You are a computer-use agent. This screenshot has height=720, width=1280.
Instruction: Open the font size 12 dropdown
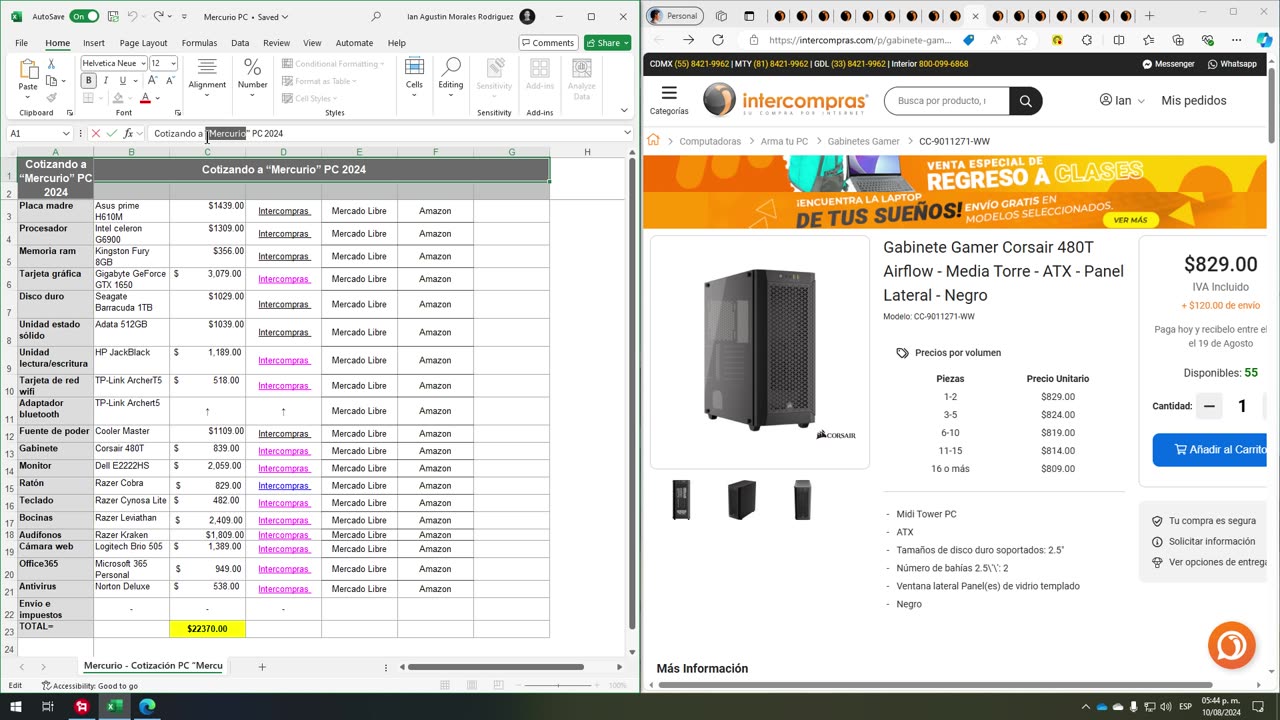pyautogui.click(x=173, y=64)
